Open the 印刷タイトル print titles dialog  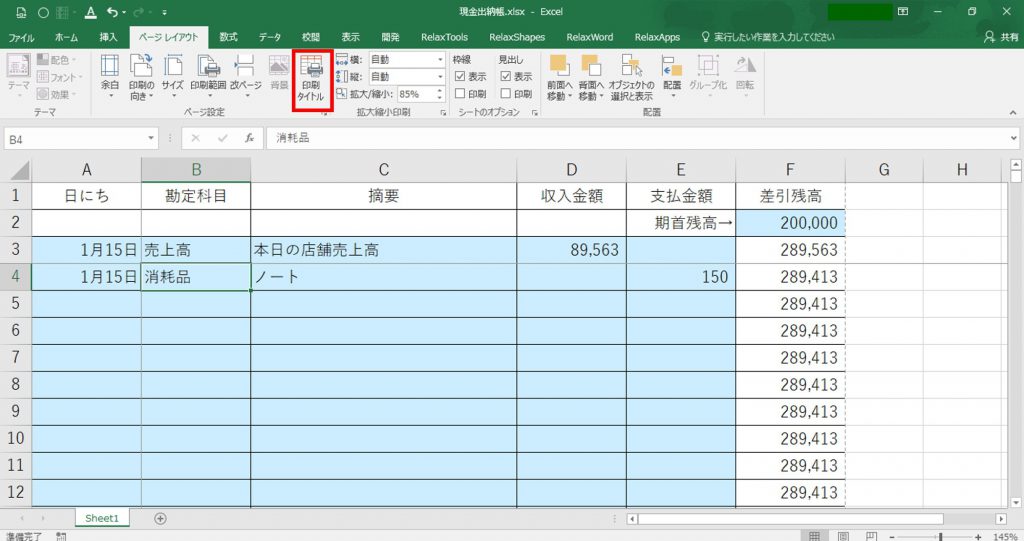click(x=312, y=78)
